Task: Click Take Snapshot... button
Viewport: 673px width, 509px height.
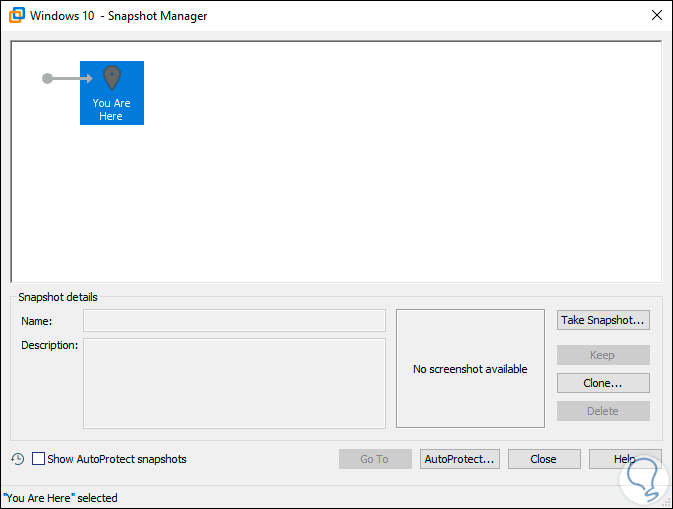Action: tap(603, 320)
